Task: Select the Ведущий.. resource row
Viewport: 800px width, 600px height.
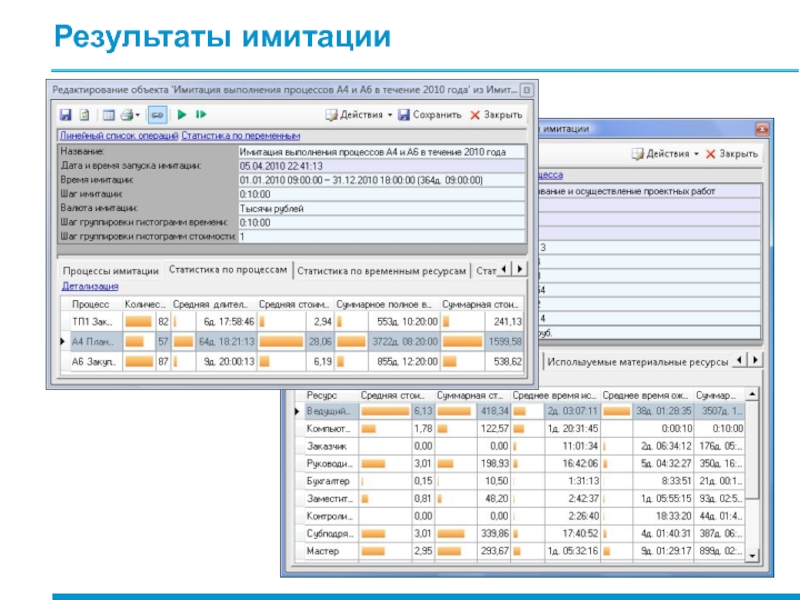Action: click(520, 411)
